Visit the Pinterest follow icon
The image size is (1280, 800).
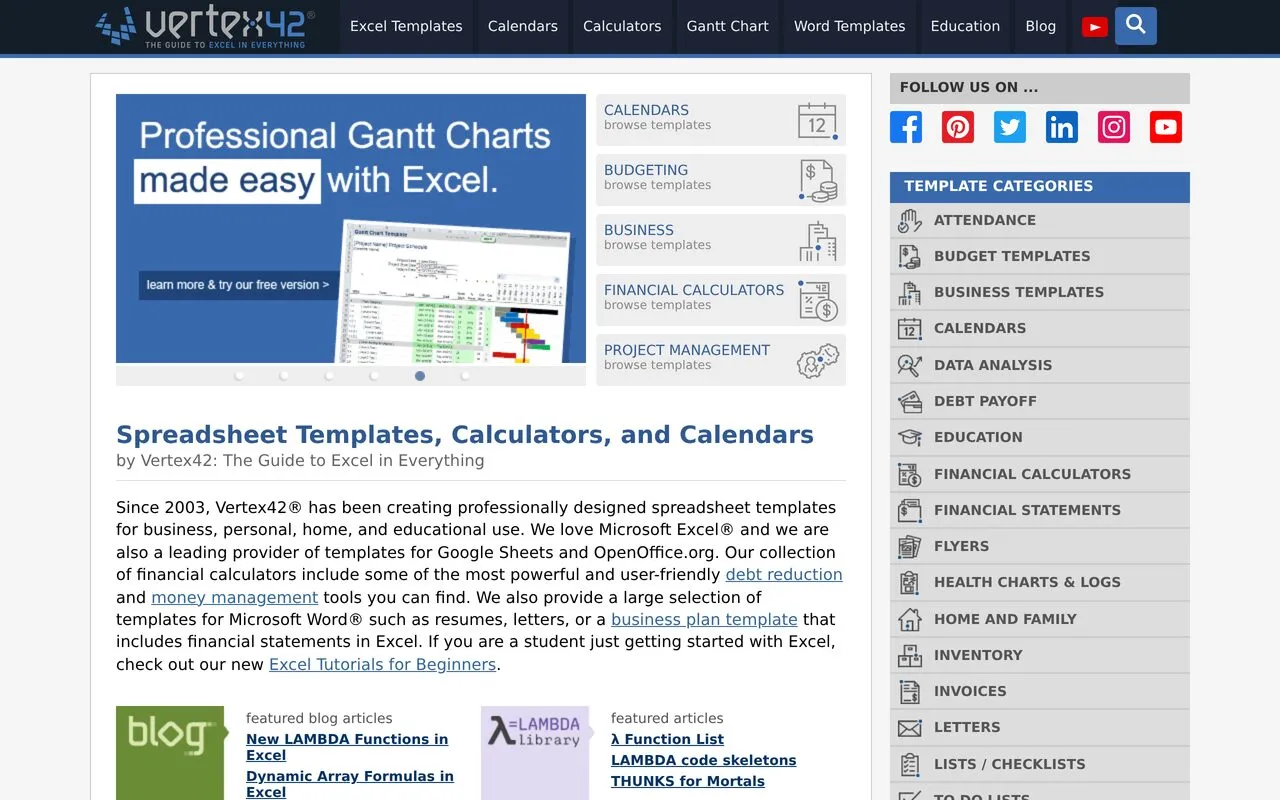click(x=958, y=127)
